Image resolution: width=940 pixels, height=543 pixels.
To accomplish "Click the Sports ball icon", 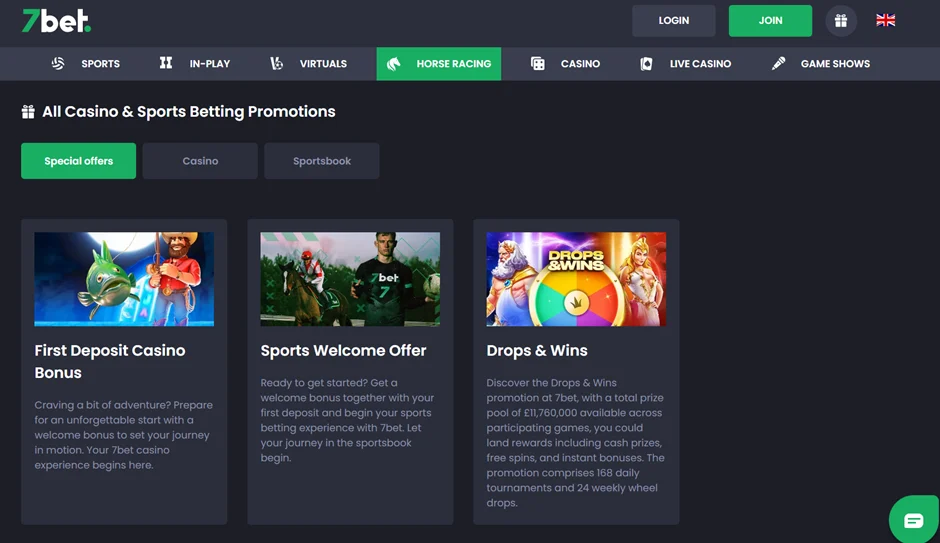I will click(58, 64).
